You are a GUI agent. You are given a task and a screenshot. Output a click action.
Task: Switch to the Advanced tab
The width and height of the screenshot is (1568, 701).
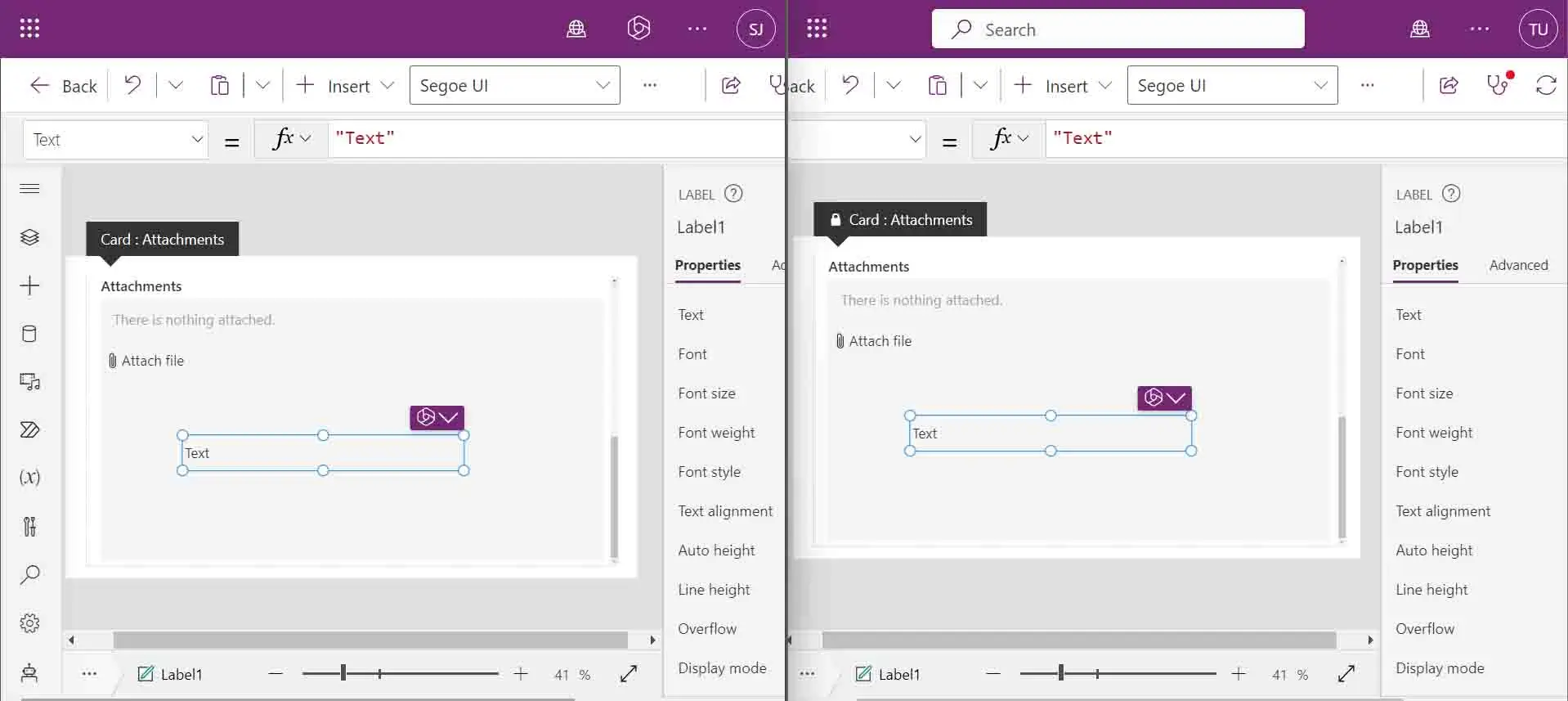[1518, 265]
